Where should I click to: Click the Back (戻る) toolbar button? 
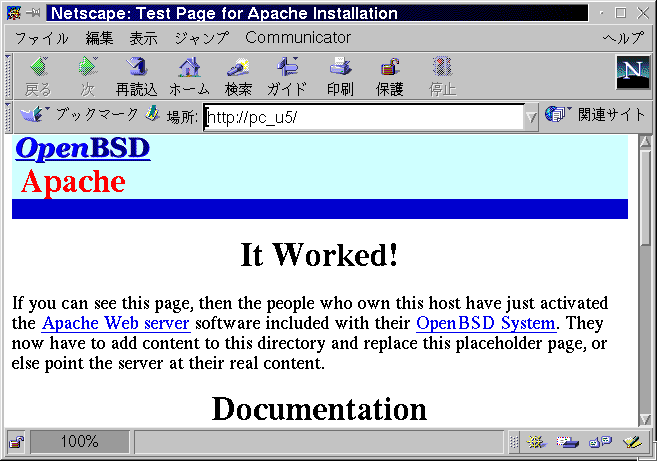pyautogui.click(x=39, y=77)
